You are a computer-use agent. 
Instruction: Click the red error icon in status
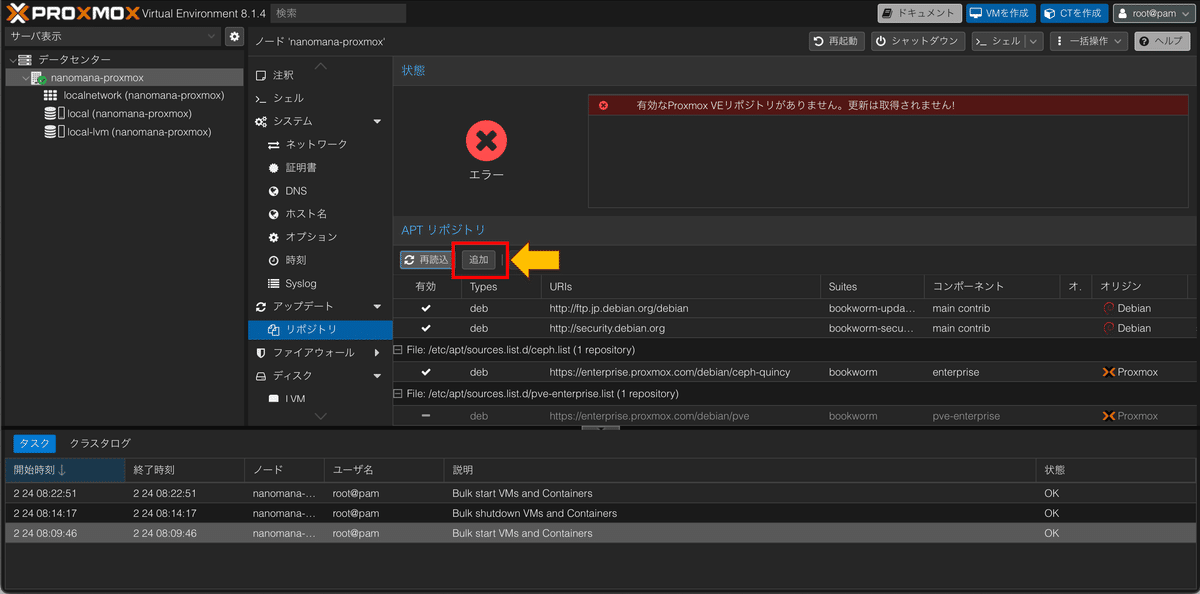pos(486,141)
